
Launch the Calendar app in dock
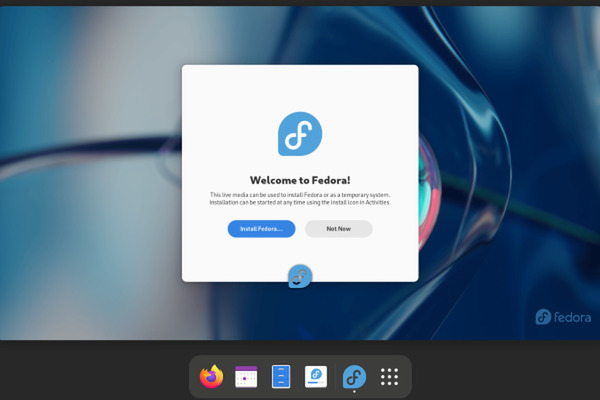(246, 377)
